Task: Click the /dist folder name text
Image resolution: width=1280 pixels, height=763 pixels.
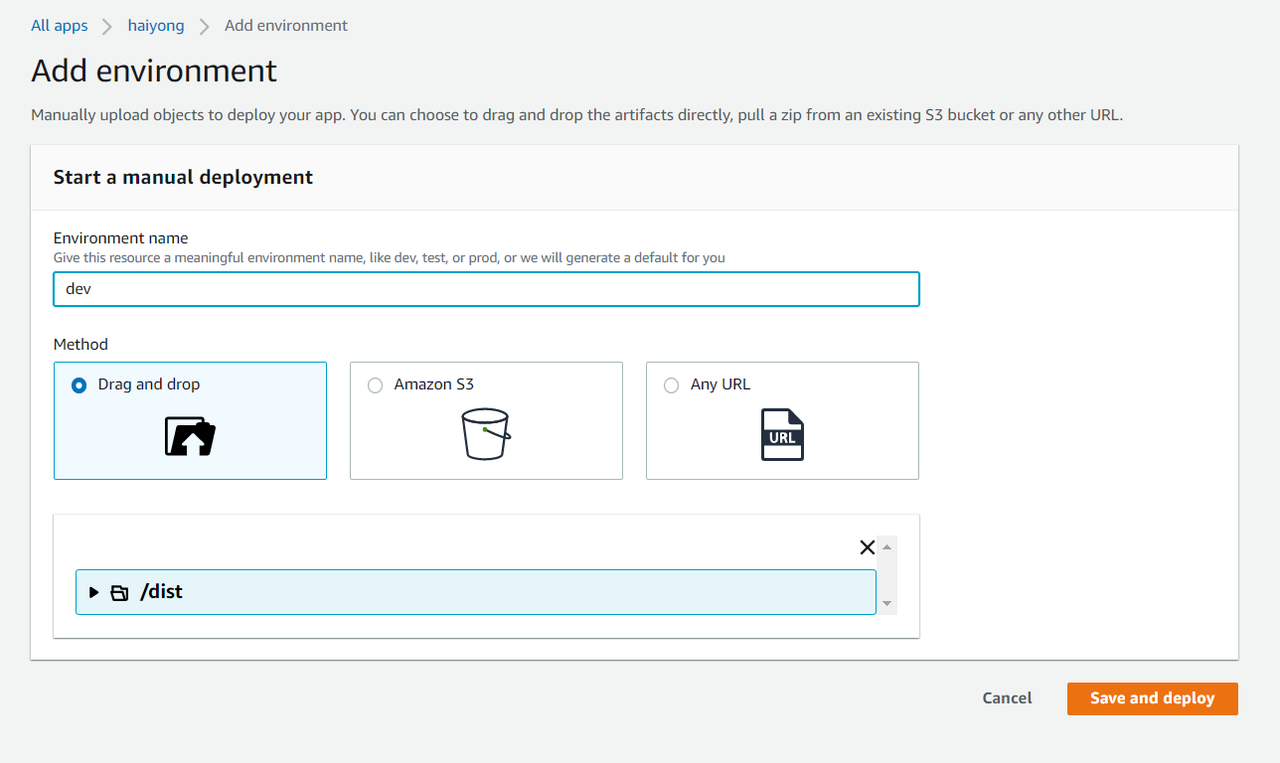Action: [161, 592]
